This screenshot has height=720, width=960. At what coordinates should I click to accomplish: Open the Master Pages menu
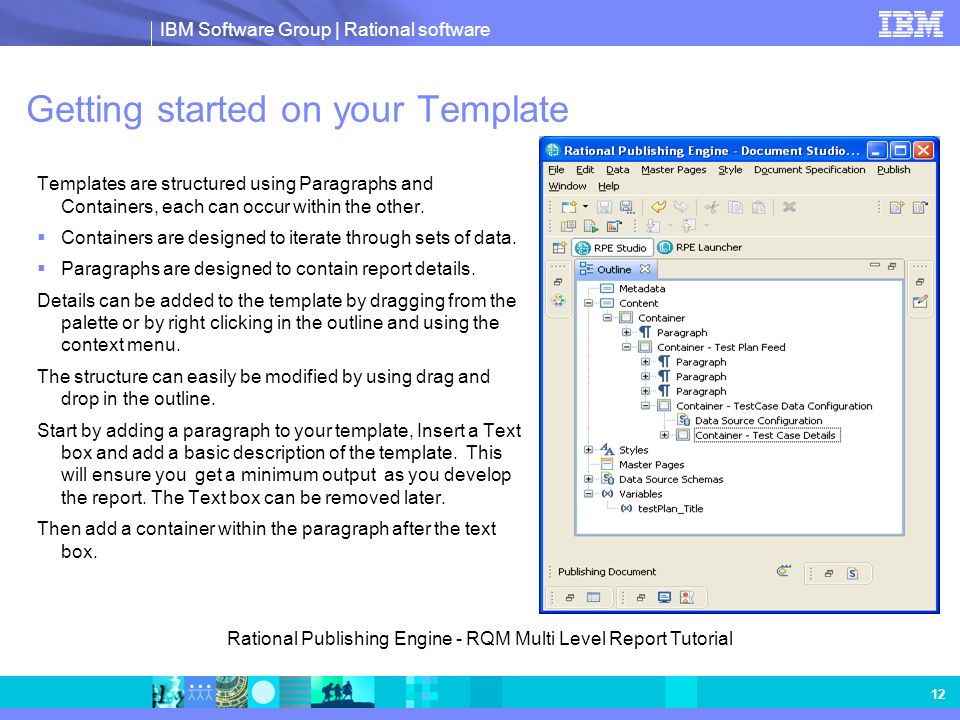(x=673, y=170)
